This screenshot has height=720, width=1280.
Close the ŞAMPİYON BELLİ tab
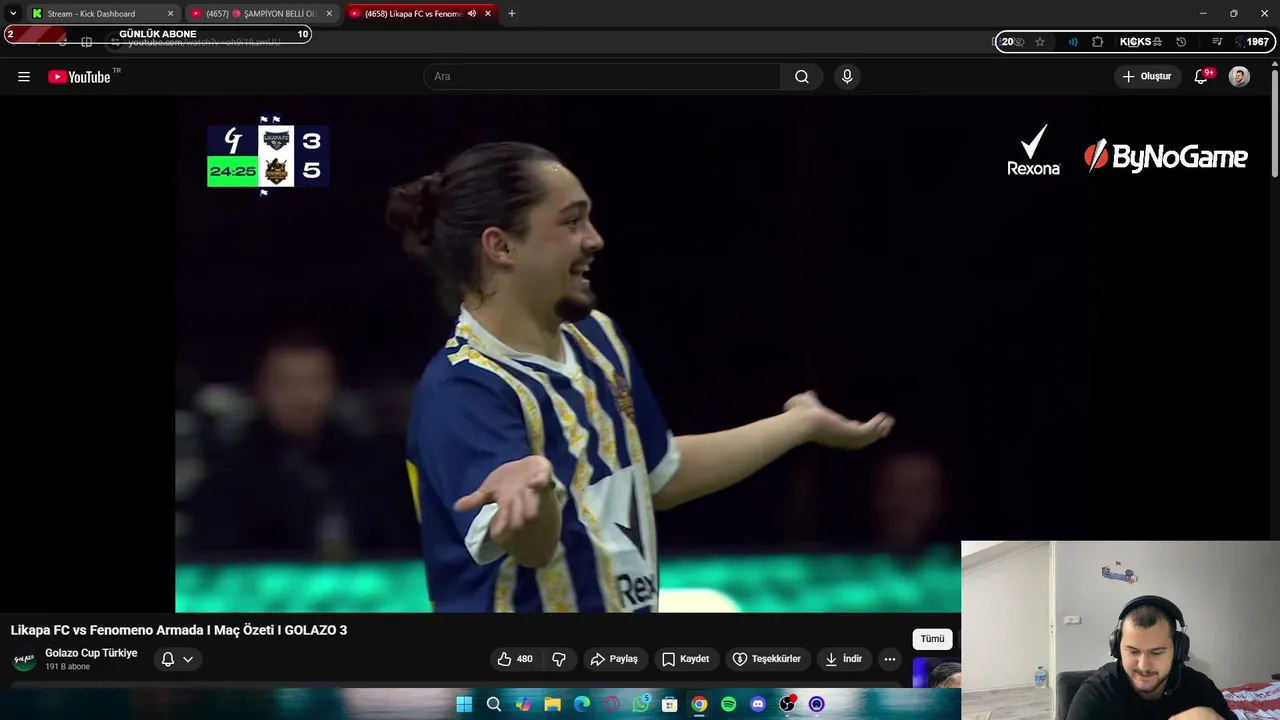[x=329, y=14]
